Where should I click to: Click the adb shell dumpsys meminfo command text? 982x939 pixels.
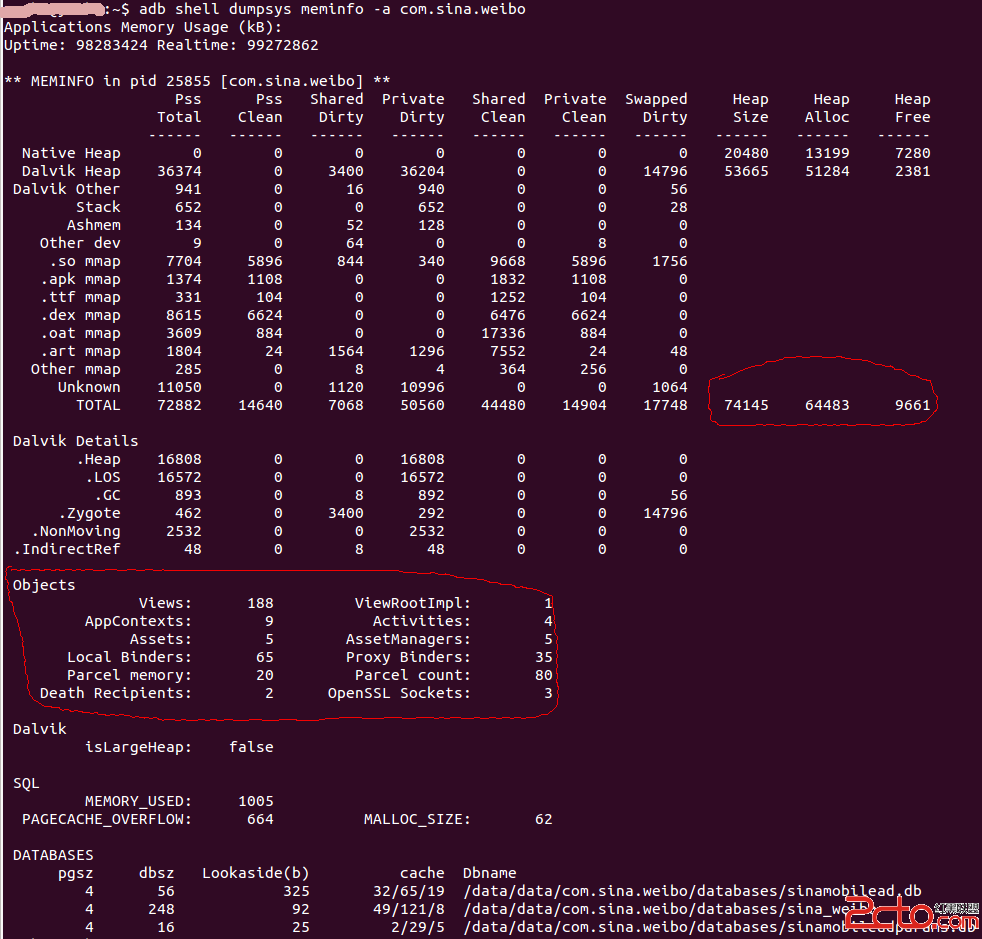click(x=332, y=9)
